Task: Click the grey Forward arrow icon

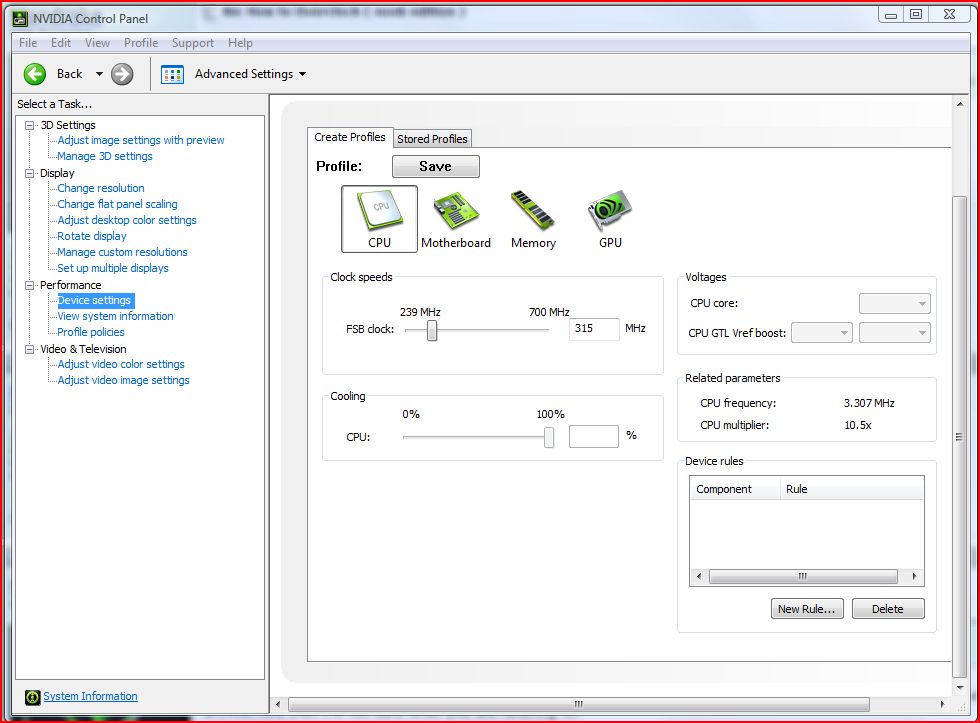Action: click(122, 74)
